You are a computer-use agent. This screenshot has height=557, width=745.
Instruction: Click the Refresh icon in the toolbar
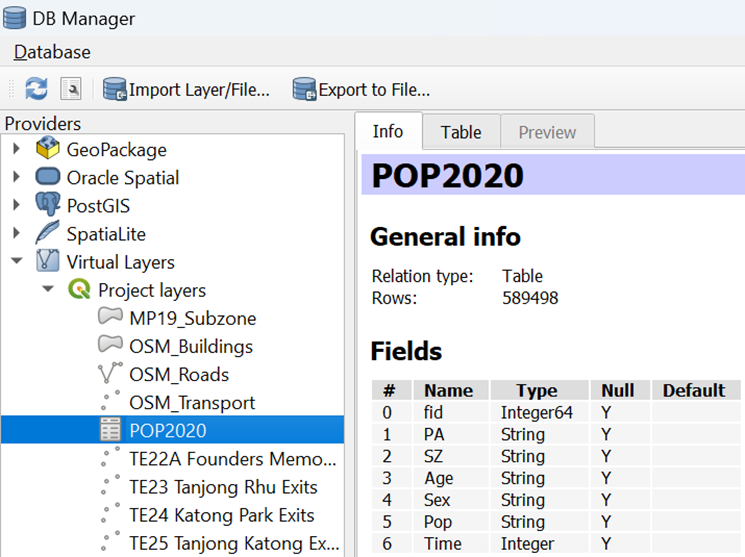(x=37, y=90)
